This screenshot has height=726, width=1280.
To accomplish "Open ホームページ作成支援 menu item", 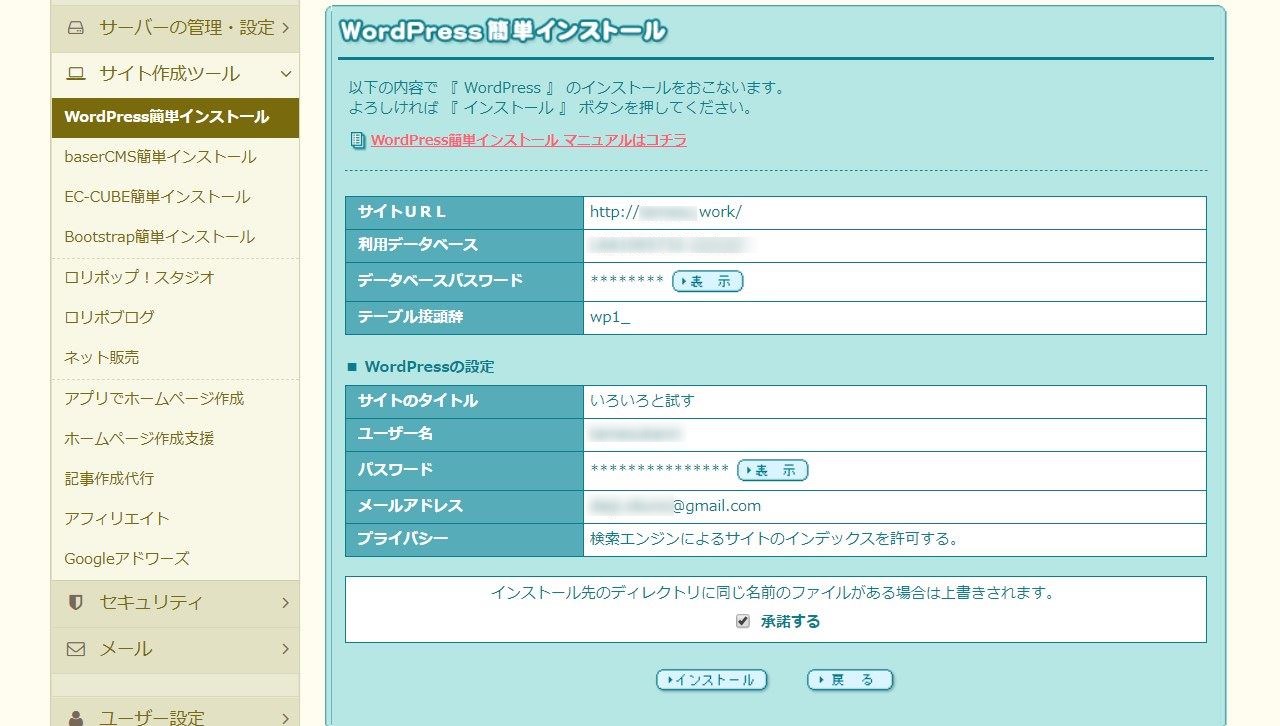I will [175, 438].
